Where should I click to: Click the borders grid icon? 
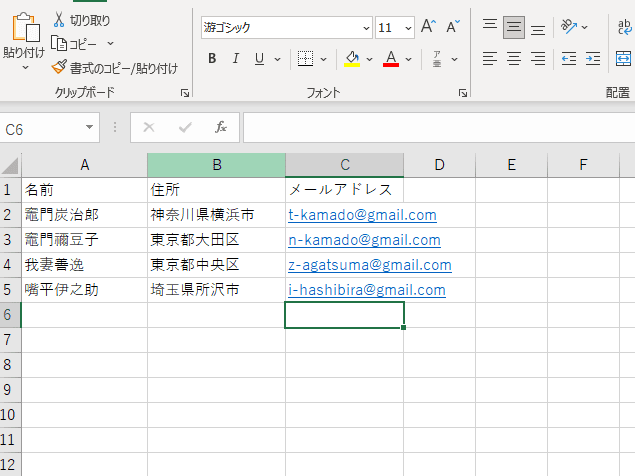tap(306, 59)
